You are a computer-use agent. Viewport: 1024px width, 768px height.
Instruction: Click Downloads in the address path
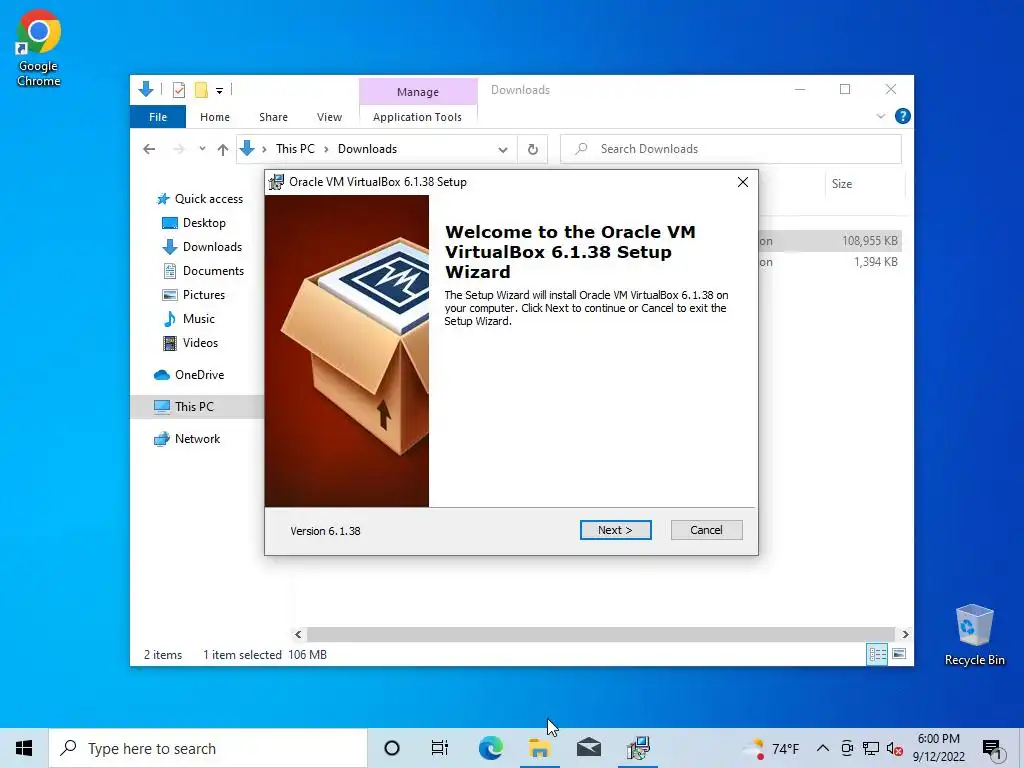[367, 149]
